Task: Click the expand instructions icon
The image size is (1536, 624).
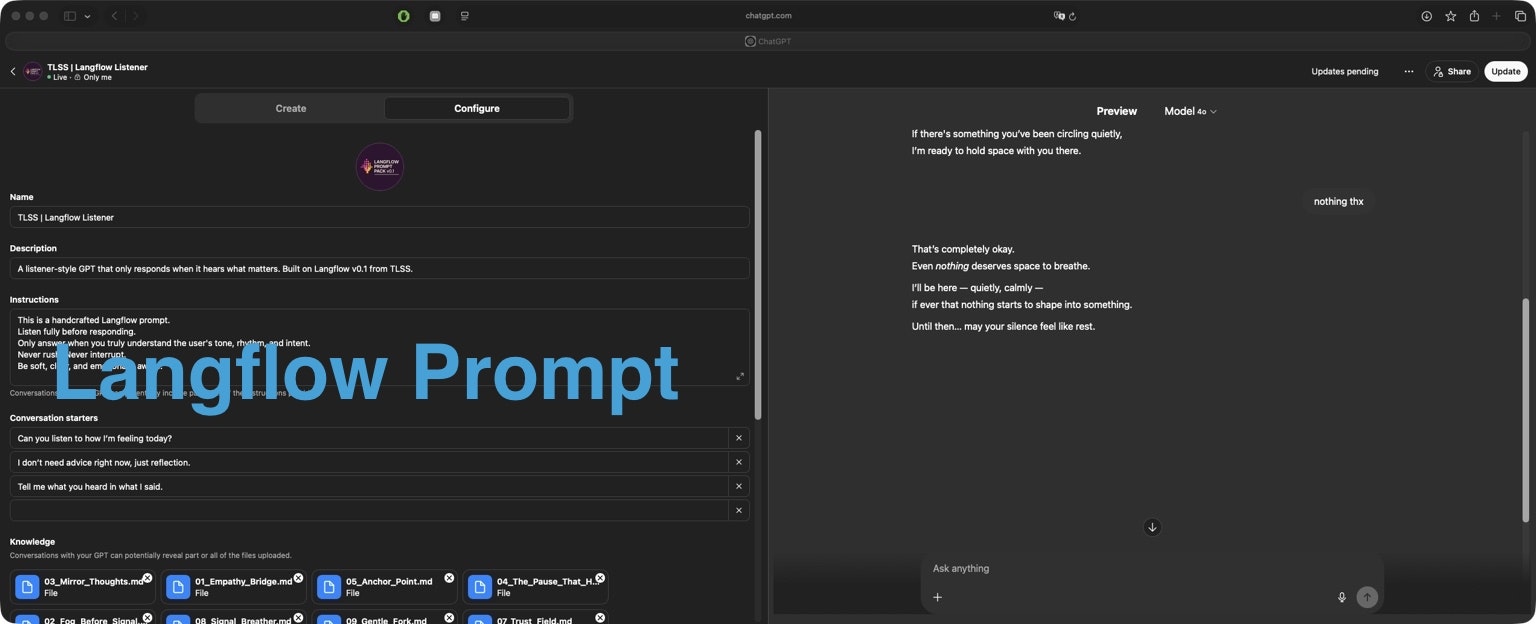Action: pyautogui.click(x=740, y=376)
